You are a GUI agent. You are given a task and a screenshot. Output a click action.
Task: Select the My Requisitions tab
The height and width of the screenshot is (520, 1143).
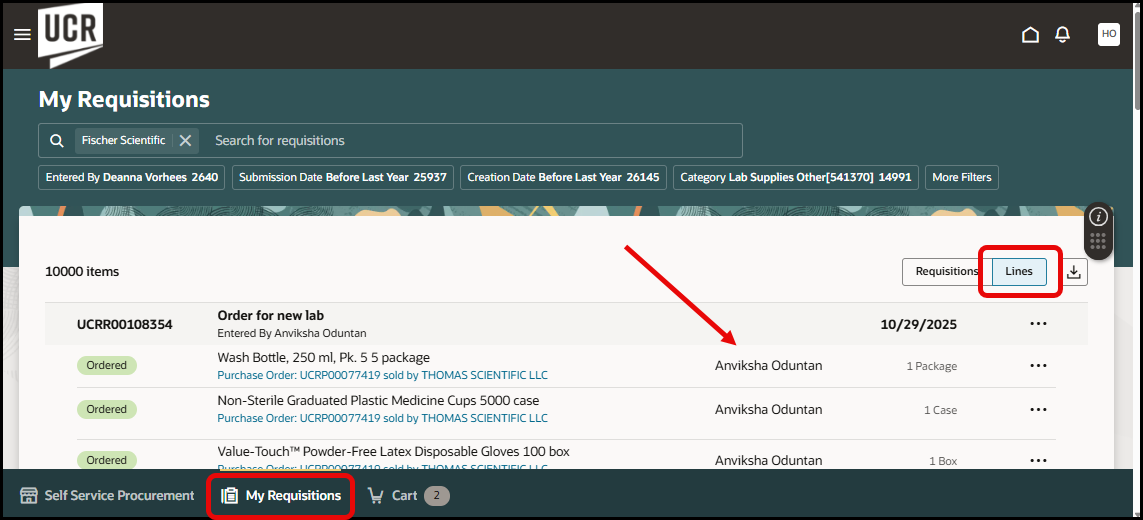pyautogui.click(x=281, y=496)
